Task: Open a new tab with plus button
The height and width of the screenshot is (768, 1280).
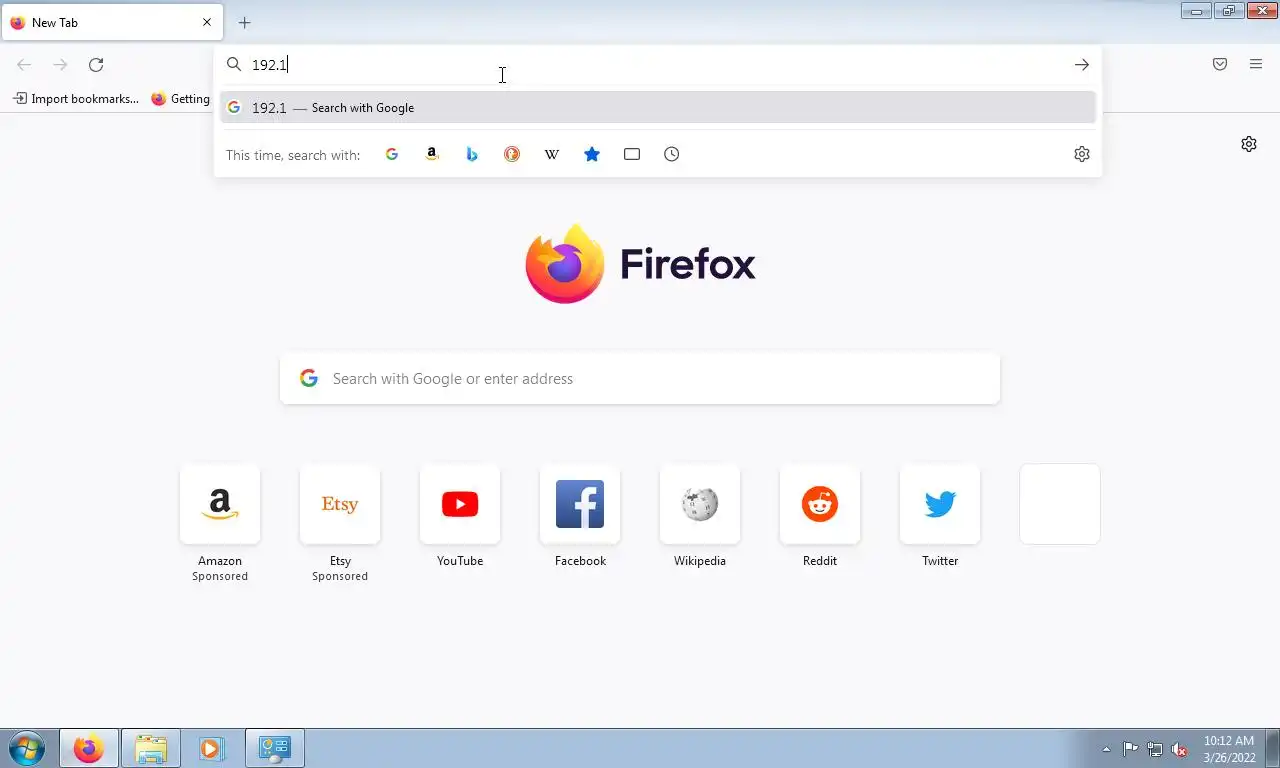Action: pyautogui.click(x=245, y=22)
